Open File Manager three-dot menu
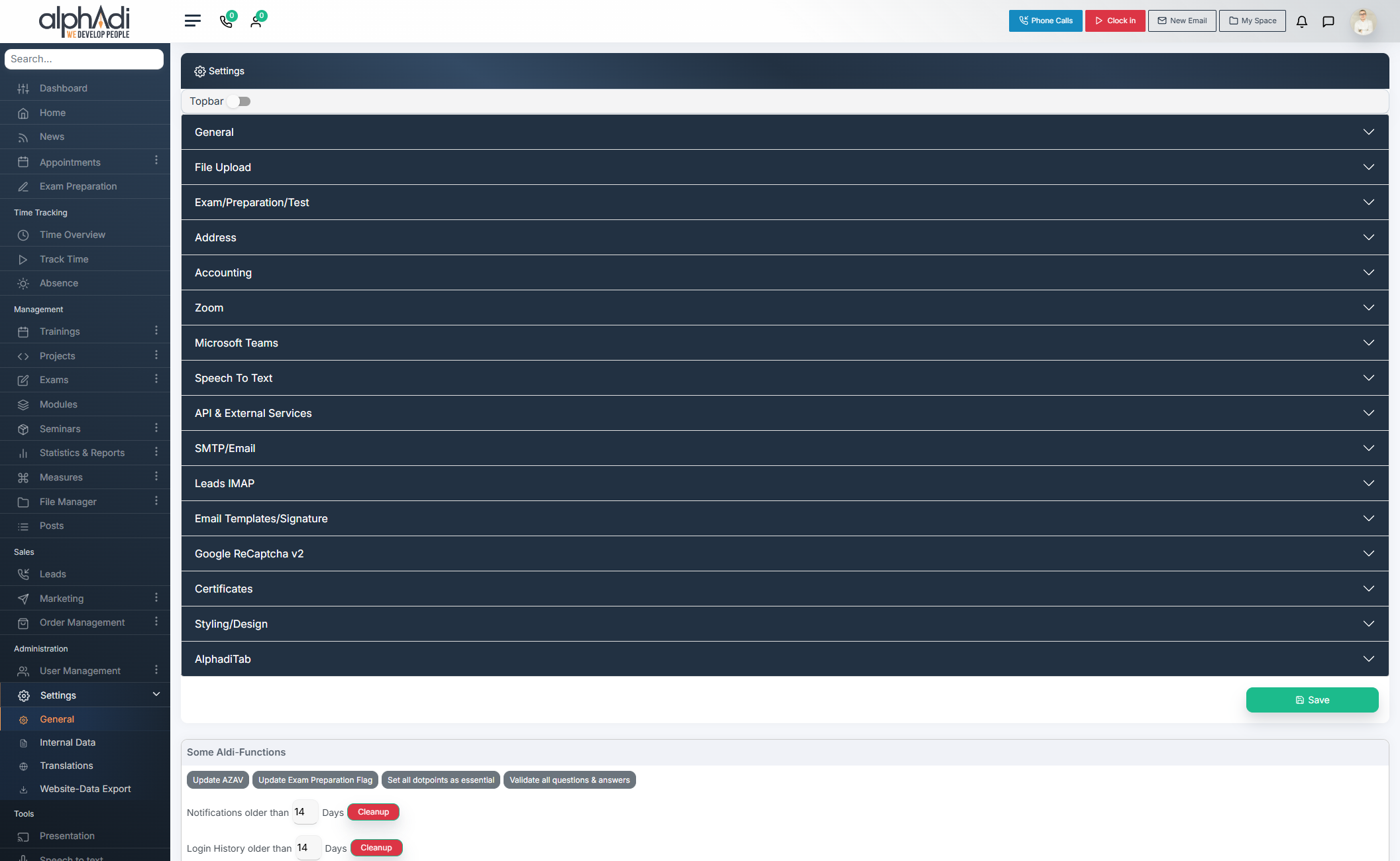Image resolution: width=1400 pixels, height=861 pixels. pyautogui.click(x=156, y=501)
